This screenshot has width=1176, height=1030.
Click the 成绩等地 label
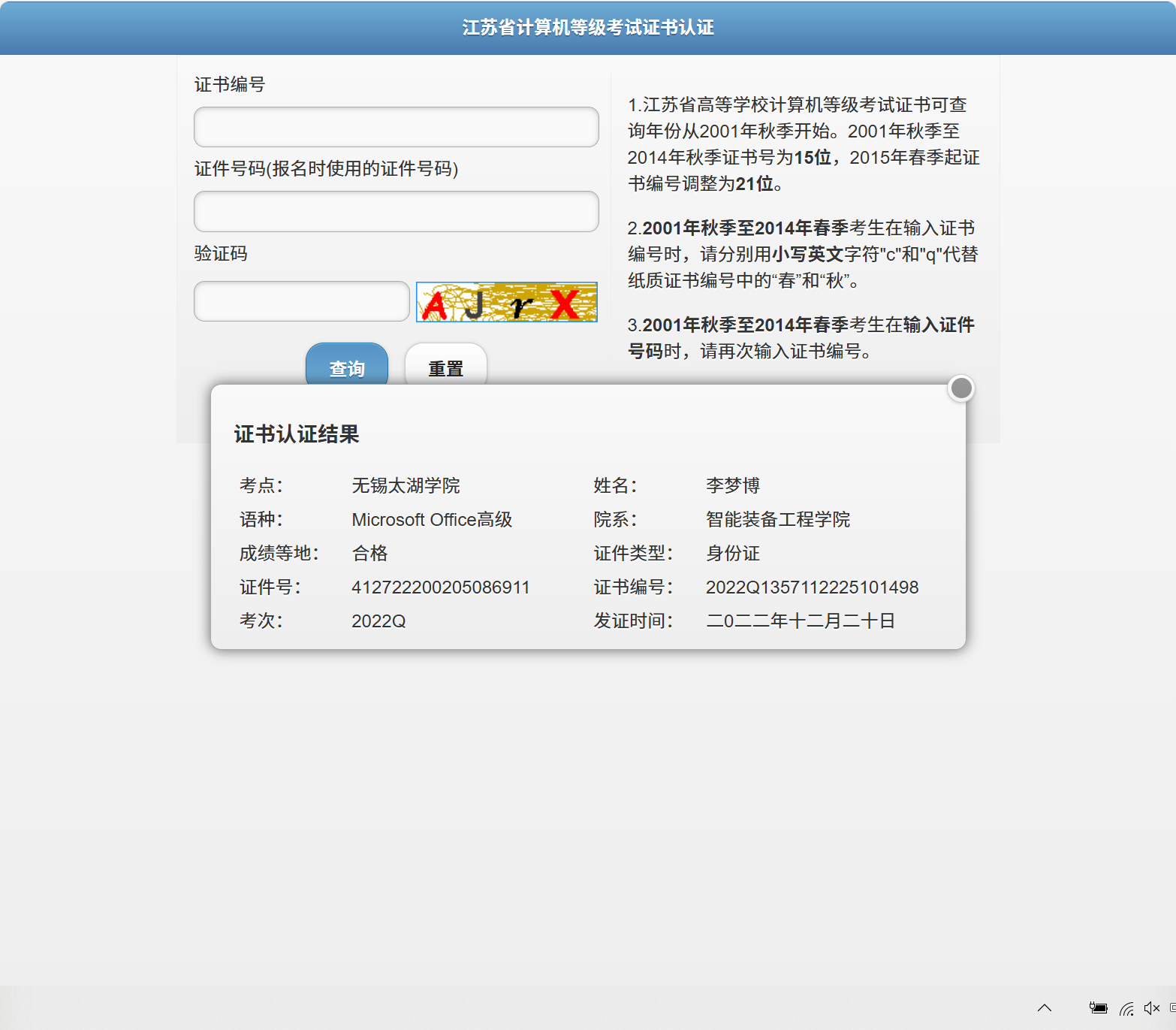pos(279,553)
